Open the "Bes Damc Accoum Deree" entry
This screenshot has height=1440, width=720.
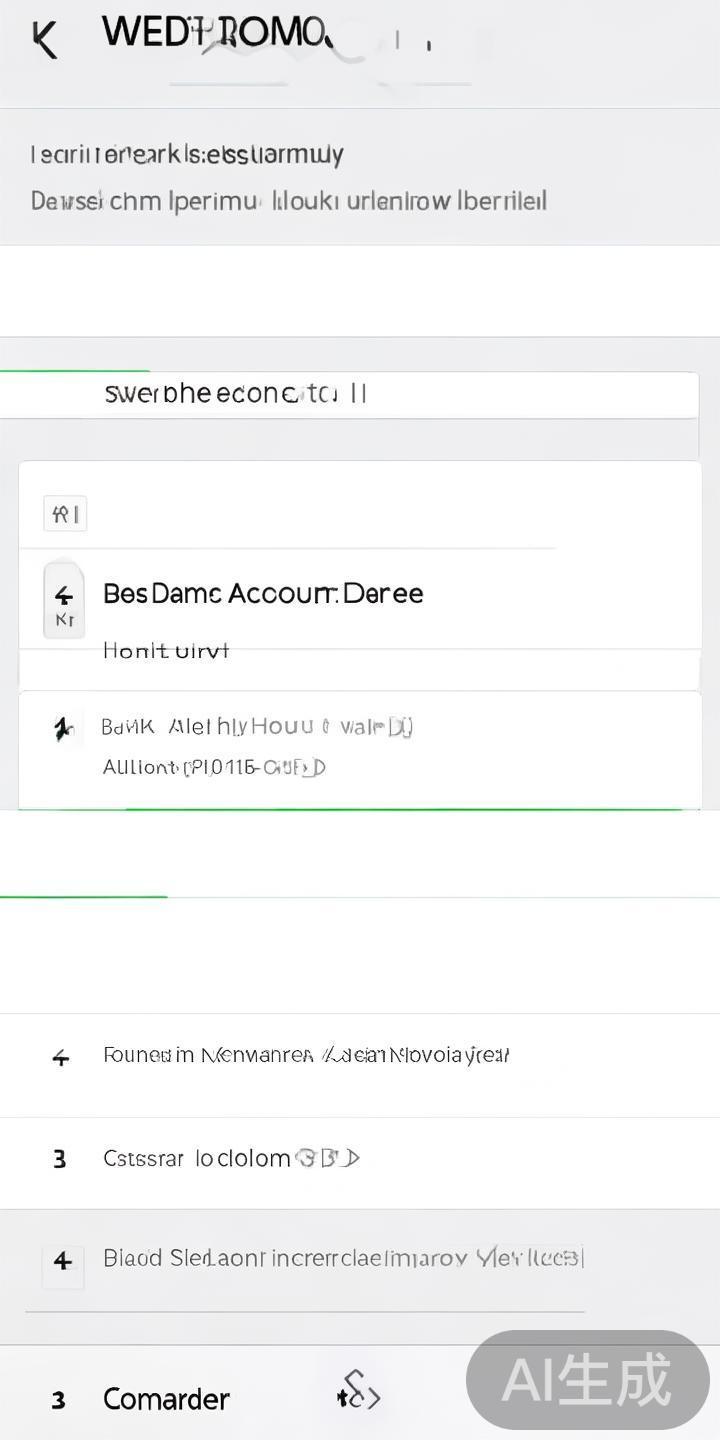pos(263,593)
